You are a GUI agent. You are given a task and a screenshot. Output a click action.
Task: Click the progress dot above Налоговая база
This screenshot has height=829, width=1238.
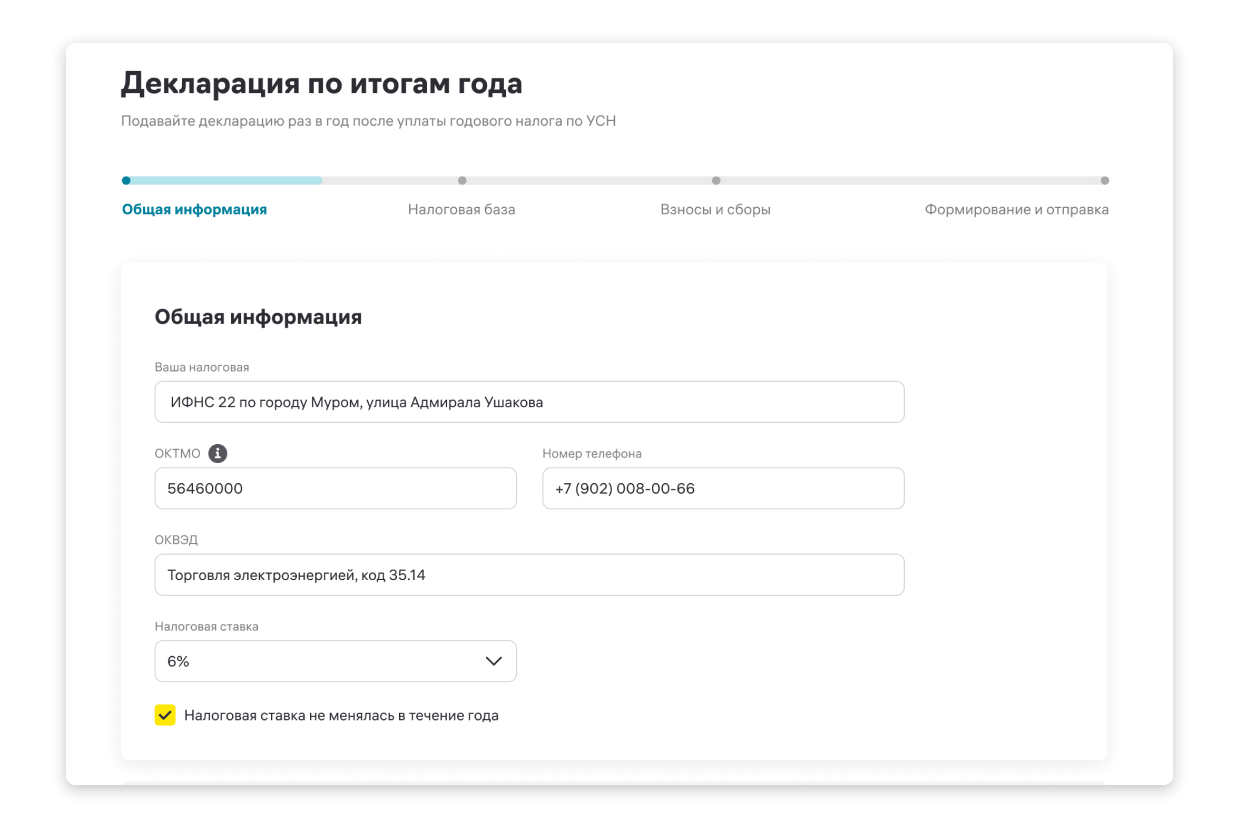click(x=462, y=181)
